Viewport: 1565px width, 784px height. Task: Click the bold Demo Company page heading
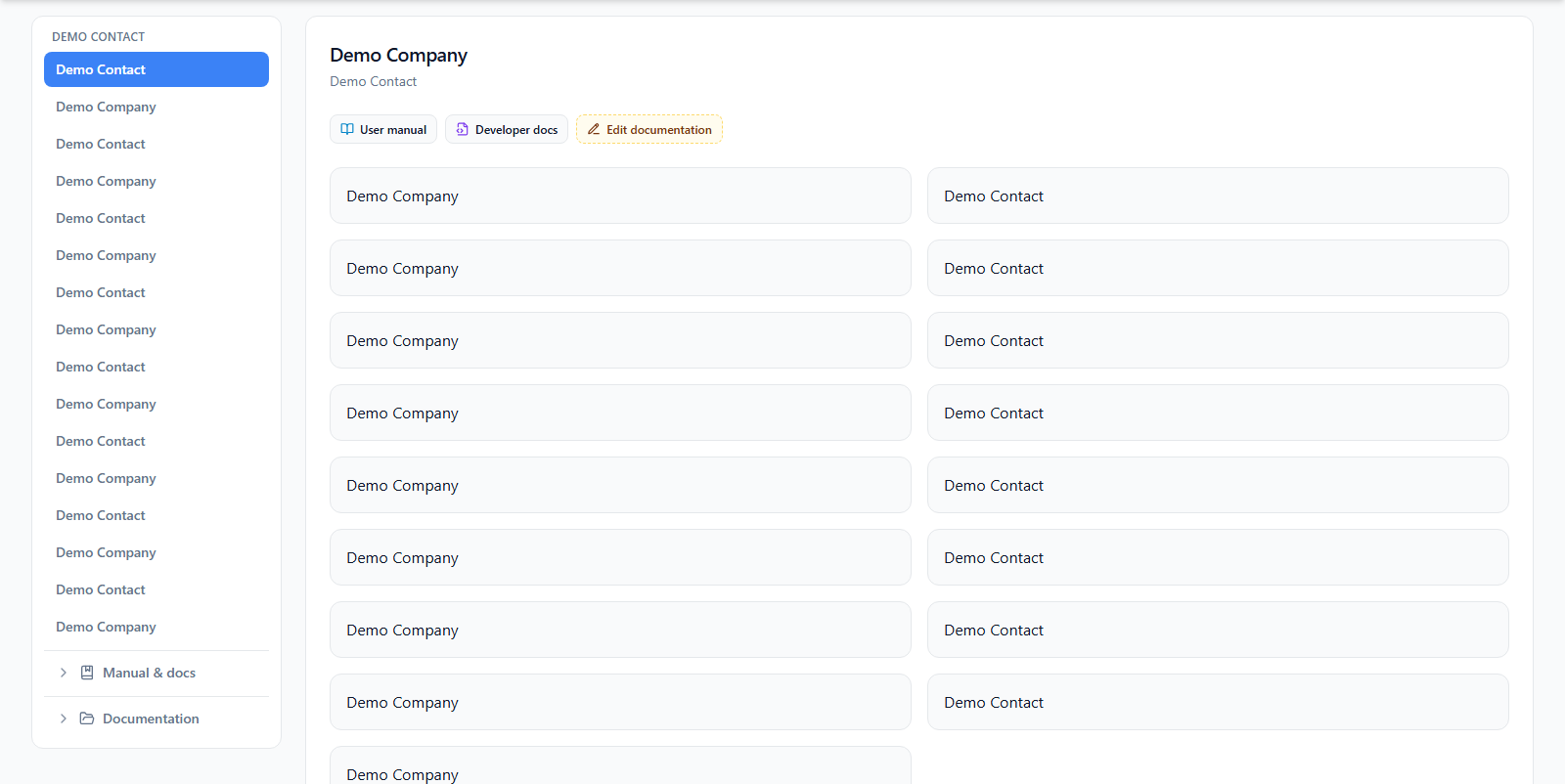(398, 56)
